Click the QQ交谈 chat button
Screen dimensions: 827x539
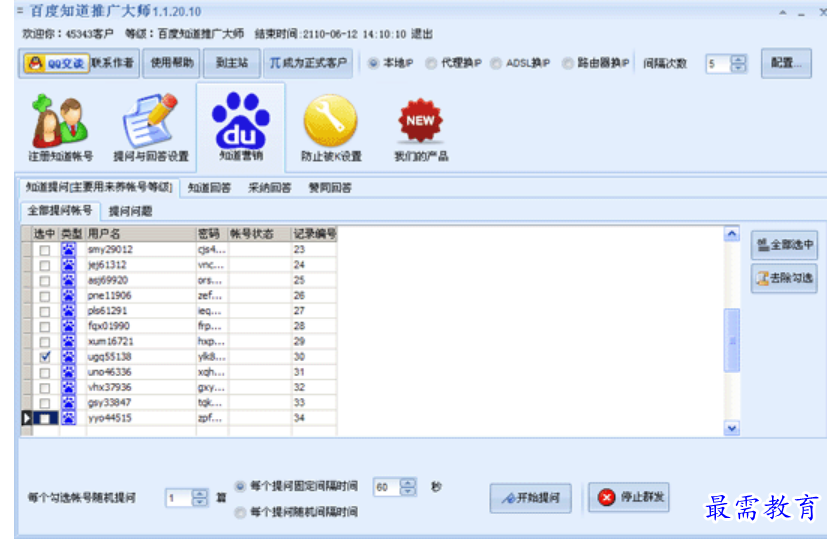56,64
